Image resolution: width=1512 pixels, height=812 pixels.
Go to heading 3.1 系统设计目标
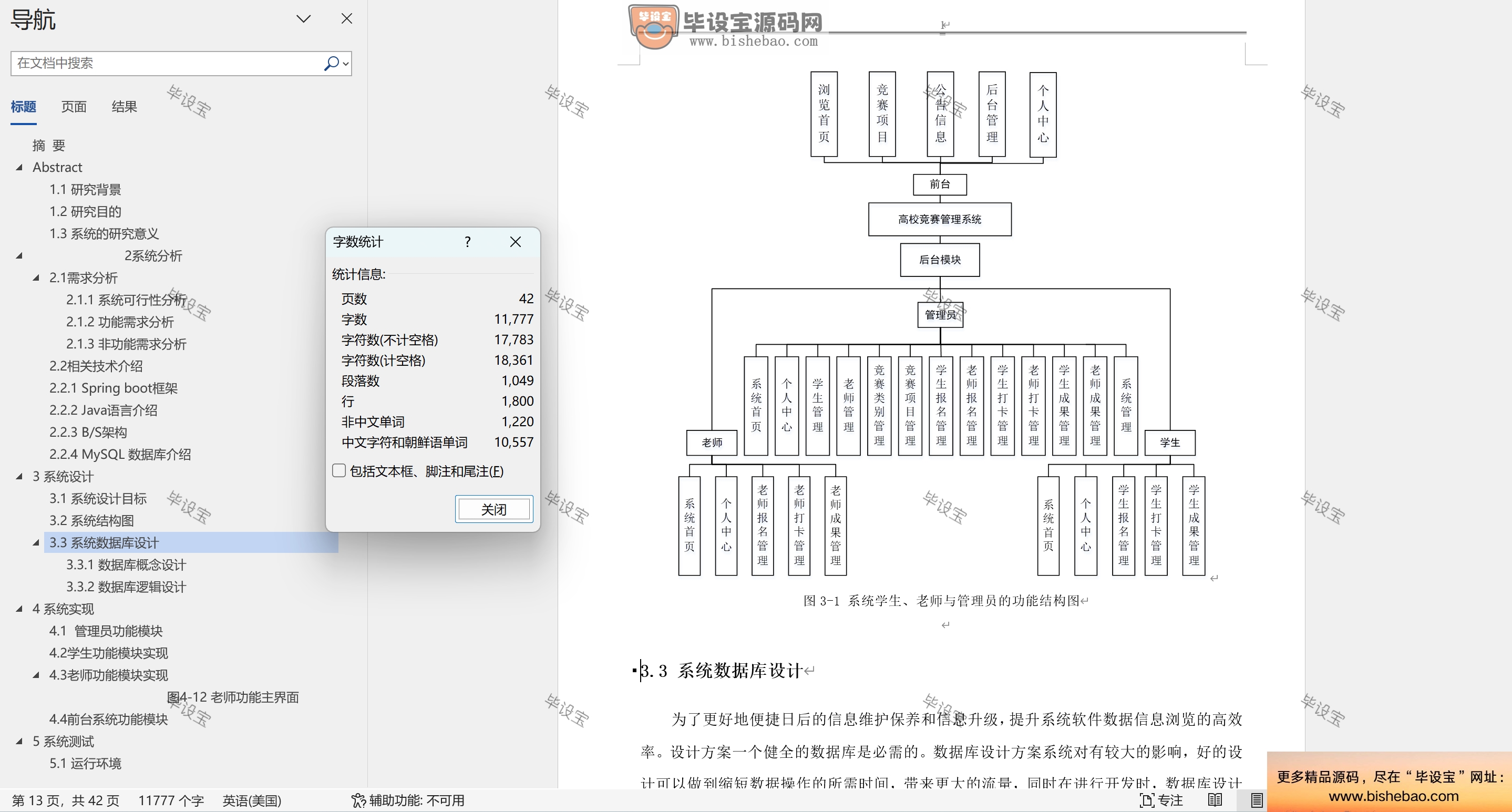tap(98, 498)
